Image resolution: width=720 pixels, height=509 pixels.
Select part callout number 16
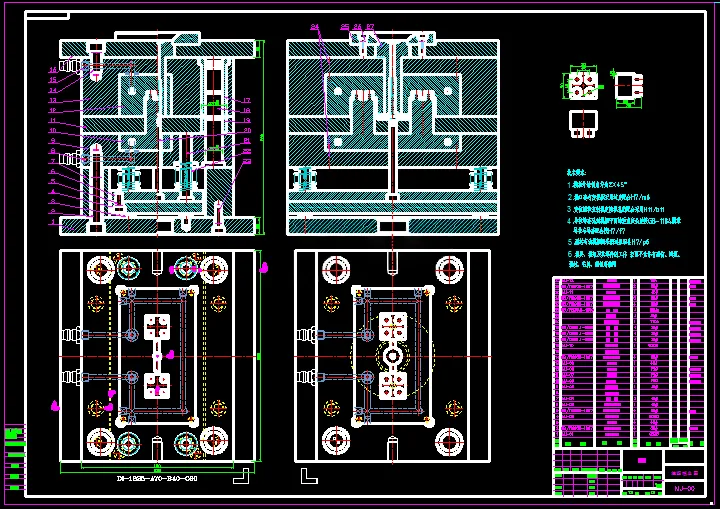[53, 70]
